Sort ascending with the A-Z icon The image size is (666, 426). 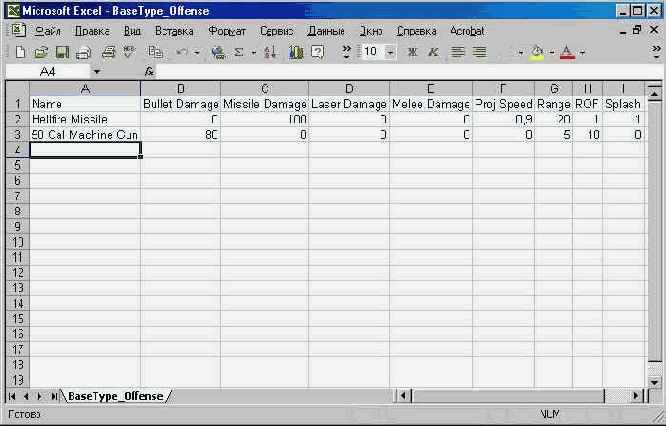point(270,52)
